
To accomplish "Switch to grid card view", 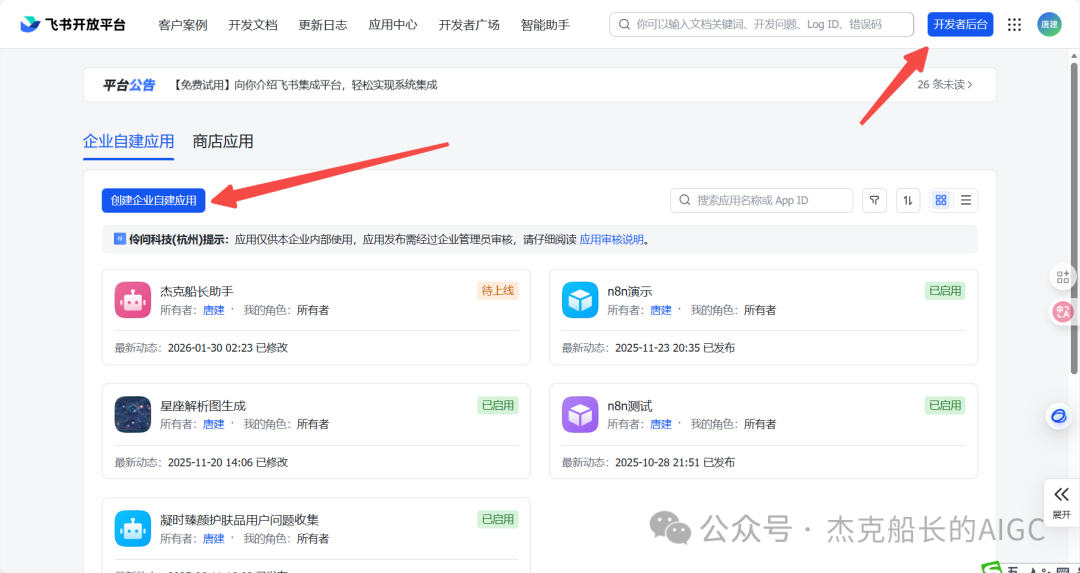I will tap(941, 200).
